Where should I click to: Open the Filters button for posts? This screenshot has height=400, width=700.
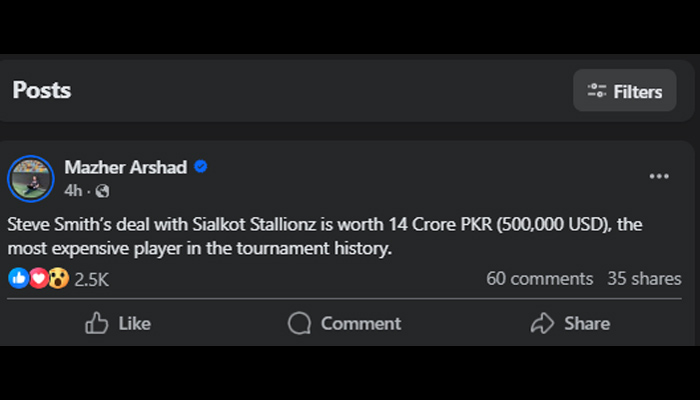[x=625, y=91]
